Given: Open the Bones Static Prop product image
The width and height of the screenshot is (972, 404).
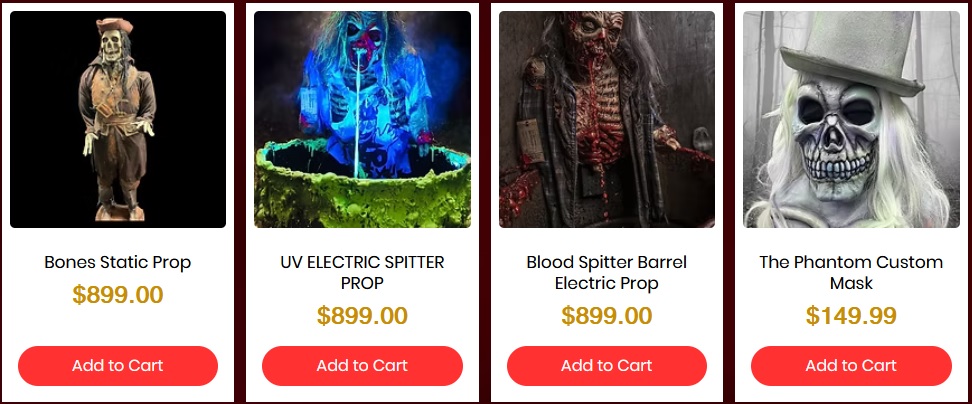Looking at the screenshot, I should [x=118, y=120].
